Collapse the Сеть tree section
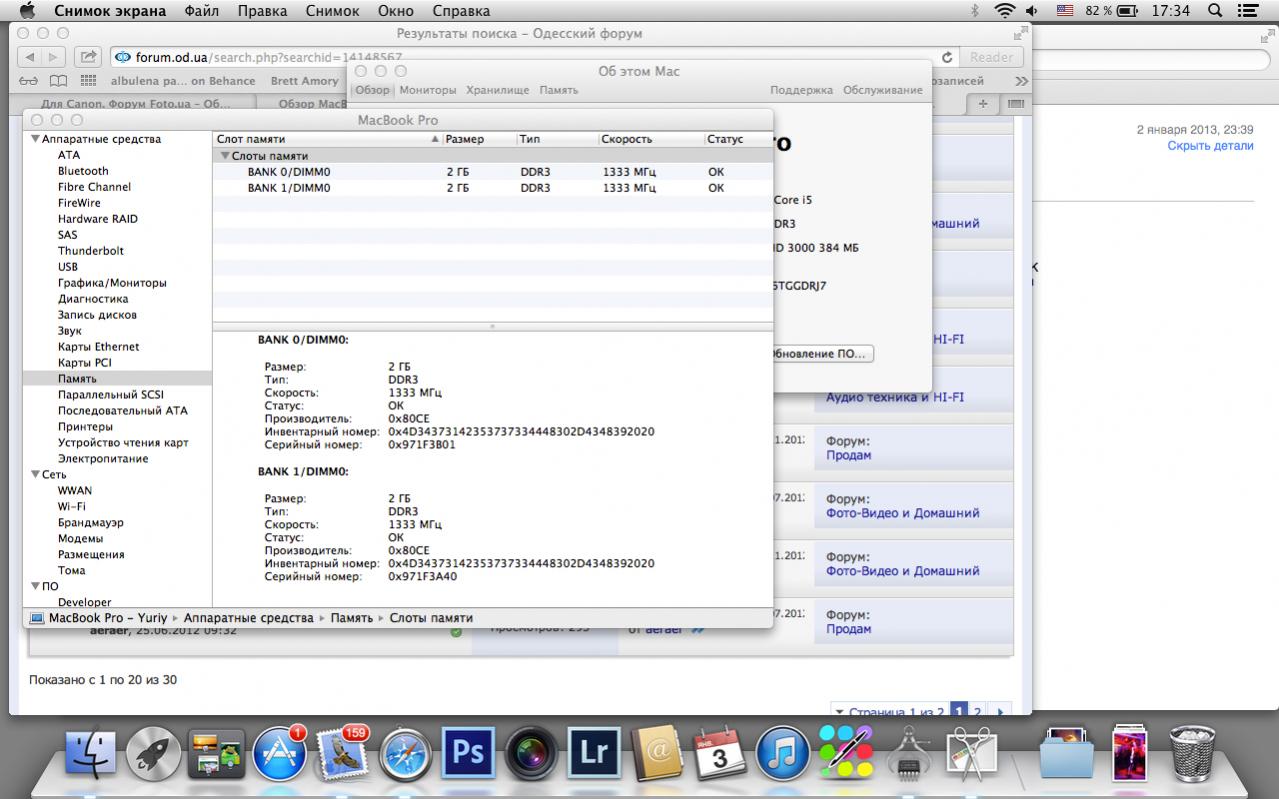The height and width of the screenshot is (799, 1279). (x=36, y=475)
